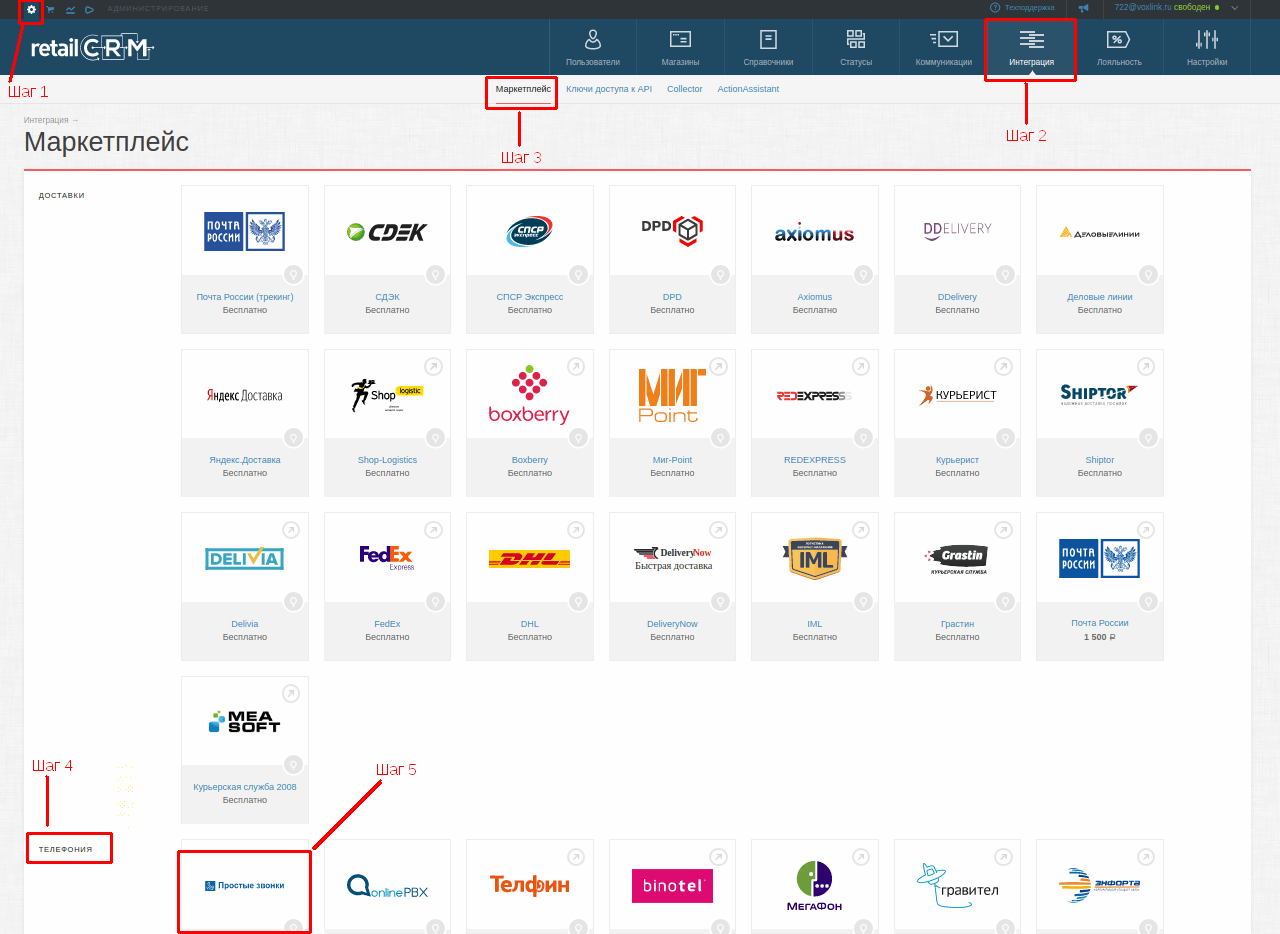The height and width of the screenshot is (934, 1280).
Task: Click the arrow icon on FedEx card
Action: coord(433,529)
